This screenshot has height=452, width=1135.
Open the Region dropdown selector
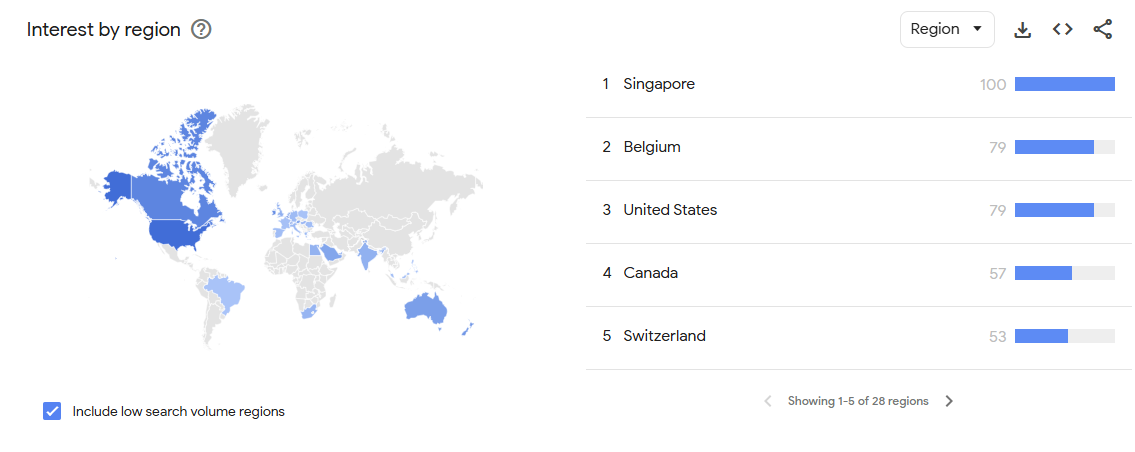point(947,30)
